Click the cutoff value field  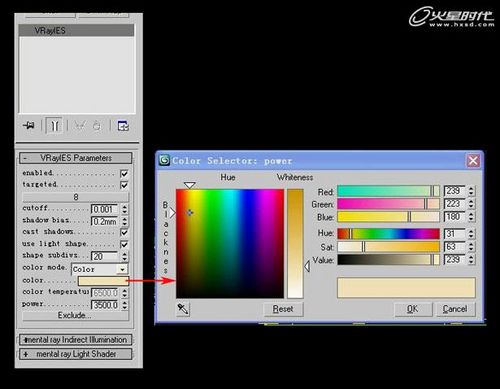[x=104, y=209]
